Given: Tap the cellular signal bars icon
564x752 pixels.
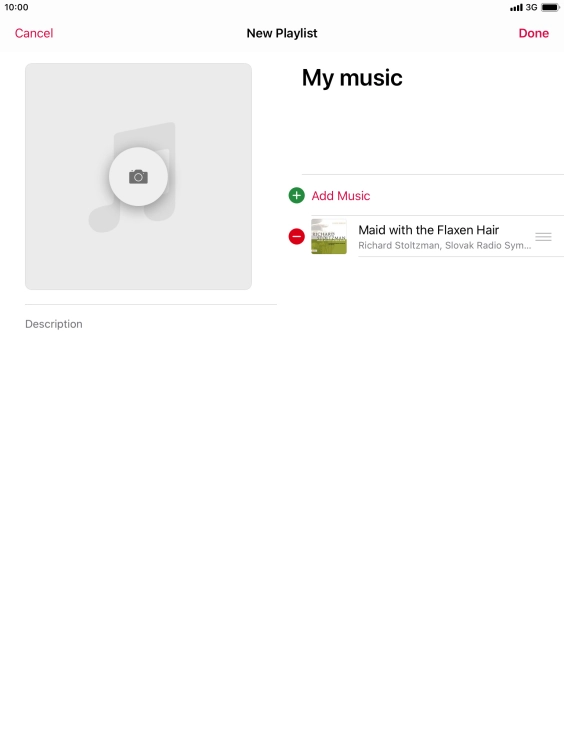Looking at the screenshot, I should pyautogui.click(x=516, y=8).
